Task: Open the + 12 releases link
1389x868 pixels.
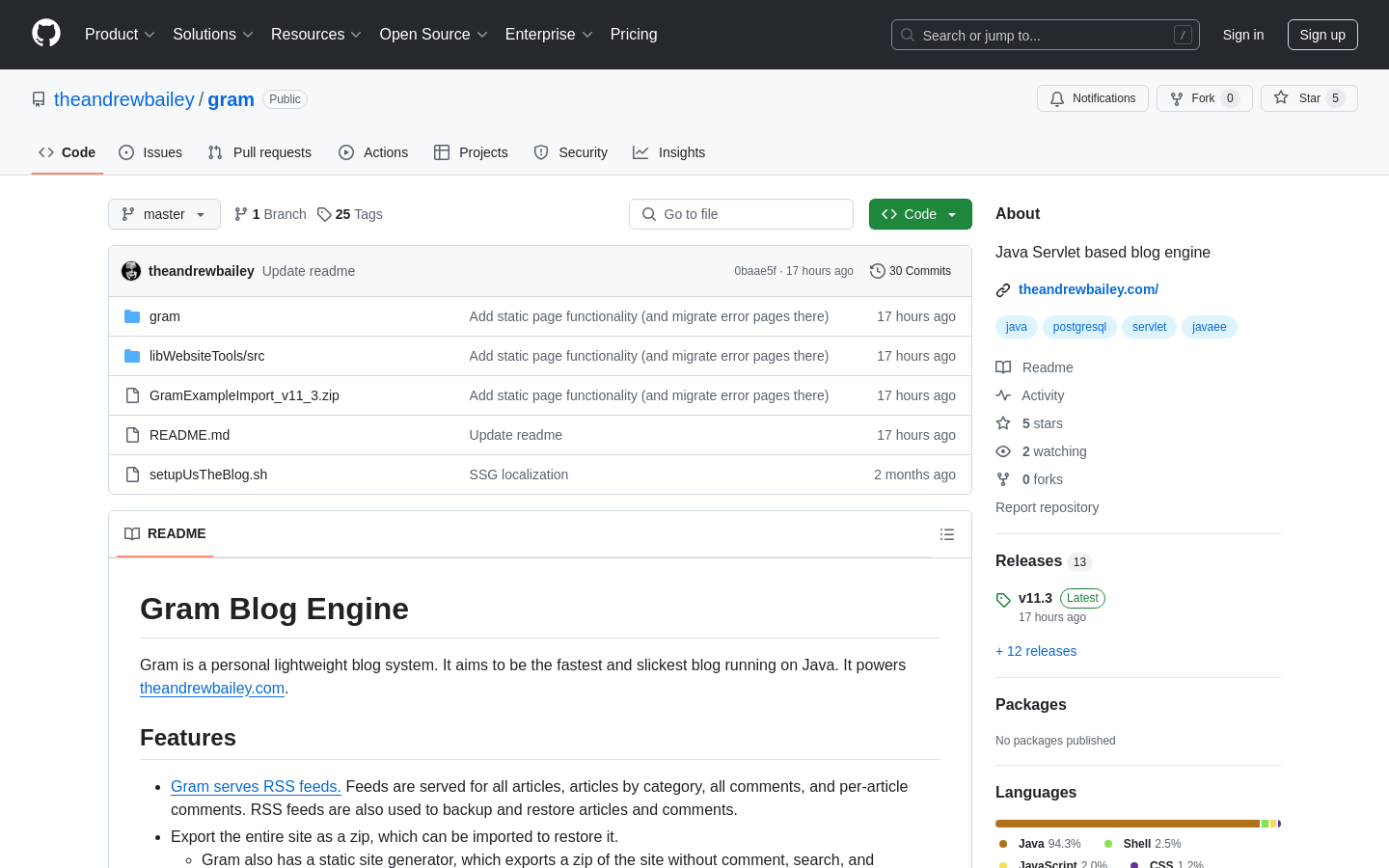Action: (1036, 651)
